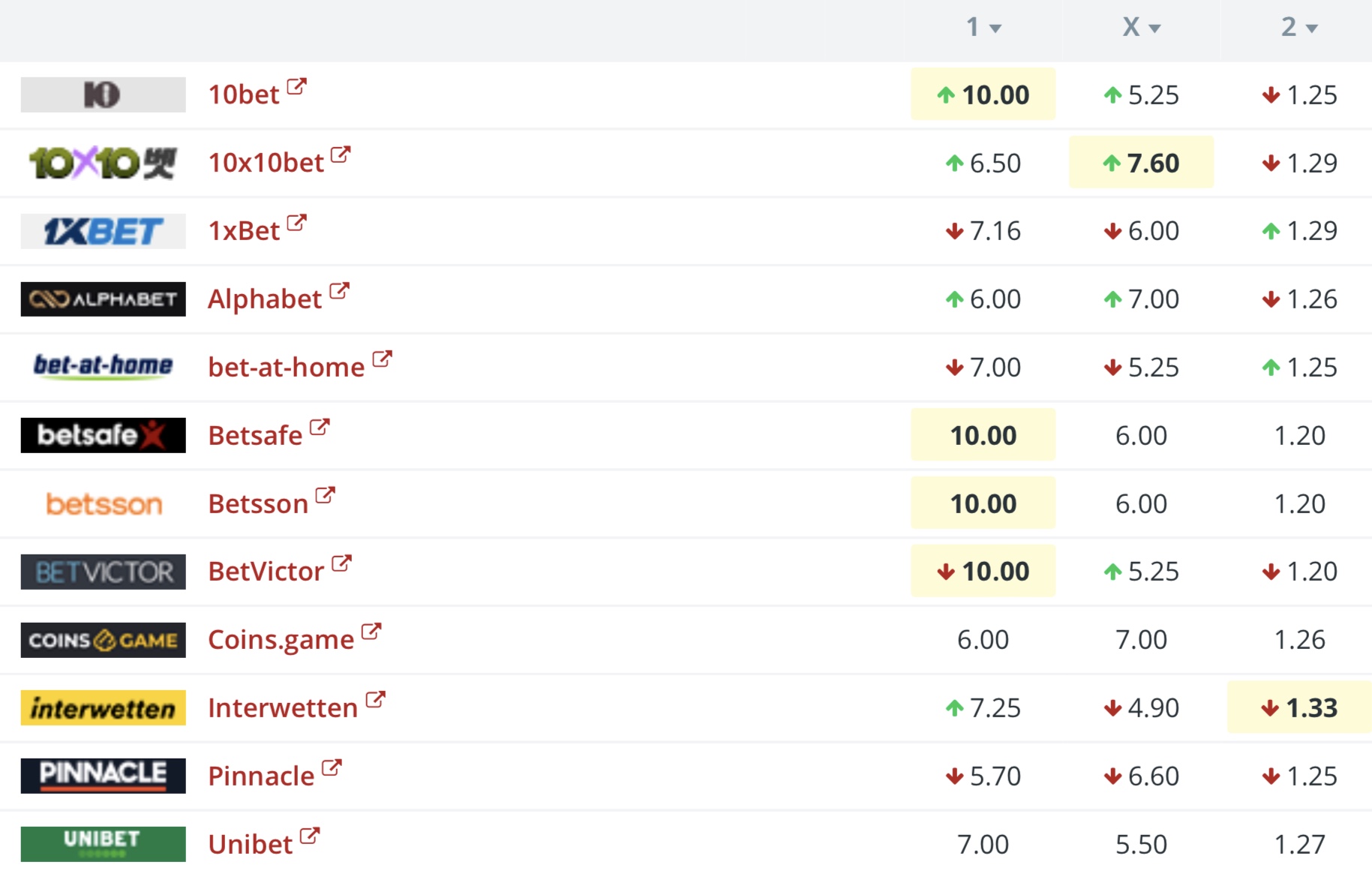Click the external link icon next to Betsafe
The height and width of the screenshot is (871, 1372).
[x=320, y=428]
